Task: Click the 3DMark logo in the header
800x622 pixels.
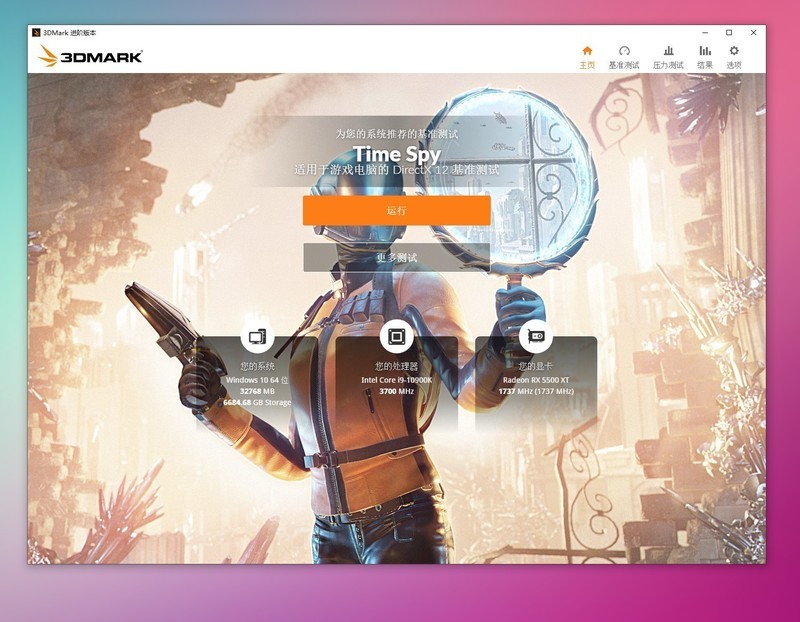Action: [91, 56]
